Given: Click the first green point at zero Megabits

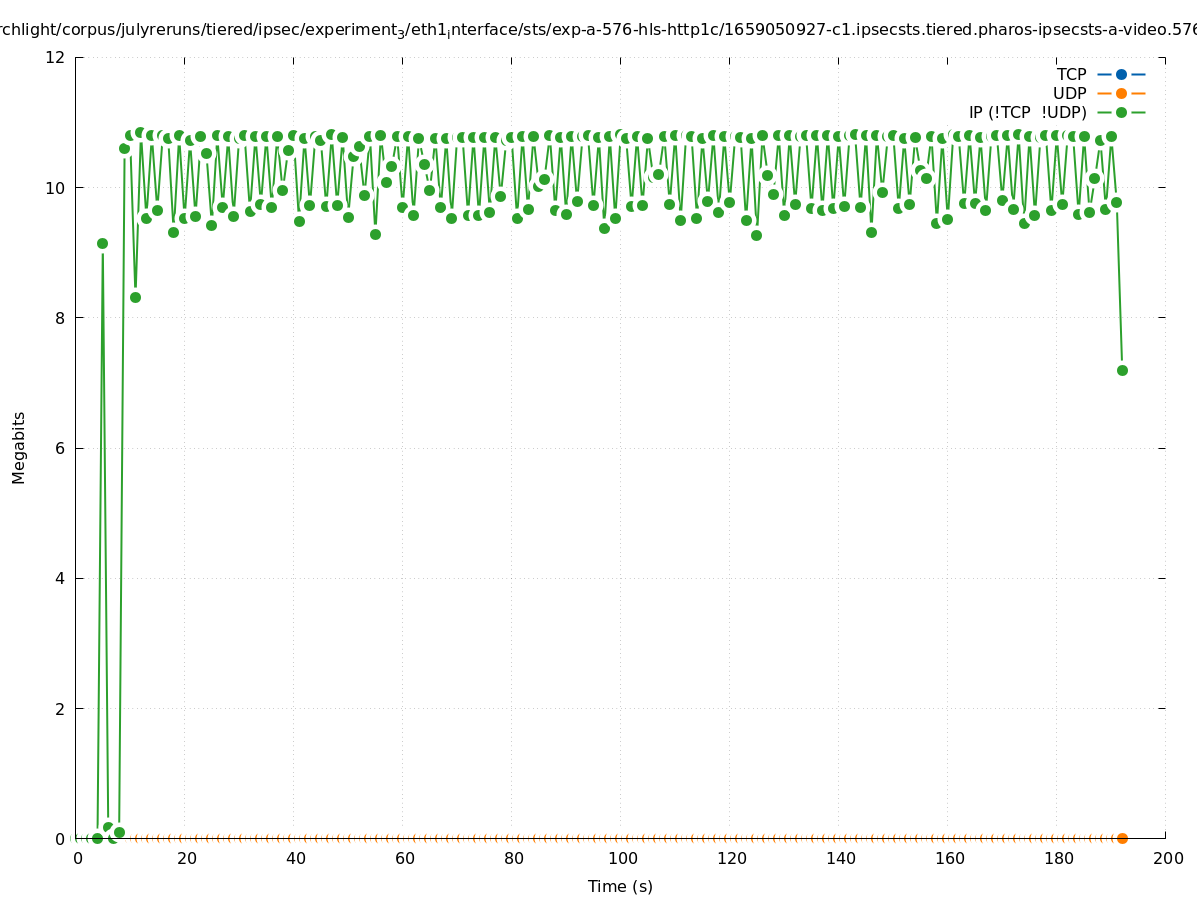Looking at the screenshot, I should [x=97, y=838].
